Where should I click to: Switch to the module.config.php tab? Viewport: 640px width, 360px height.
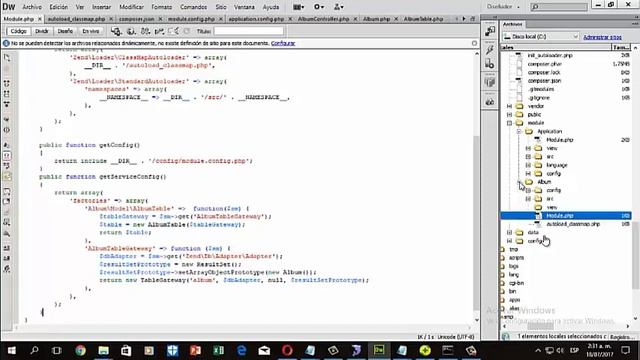coord(191,19)
